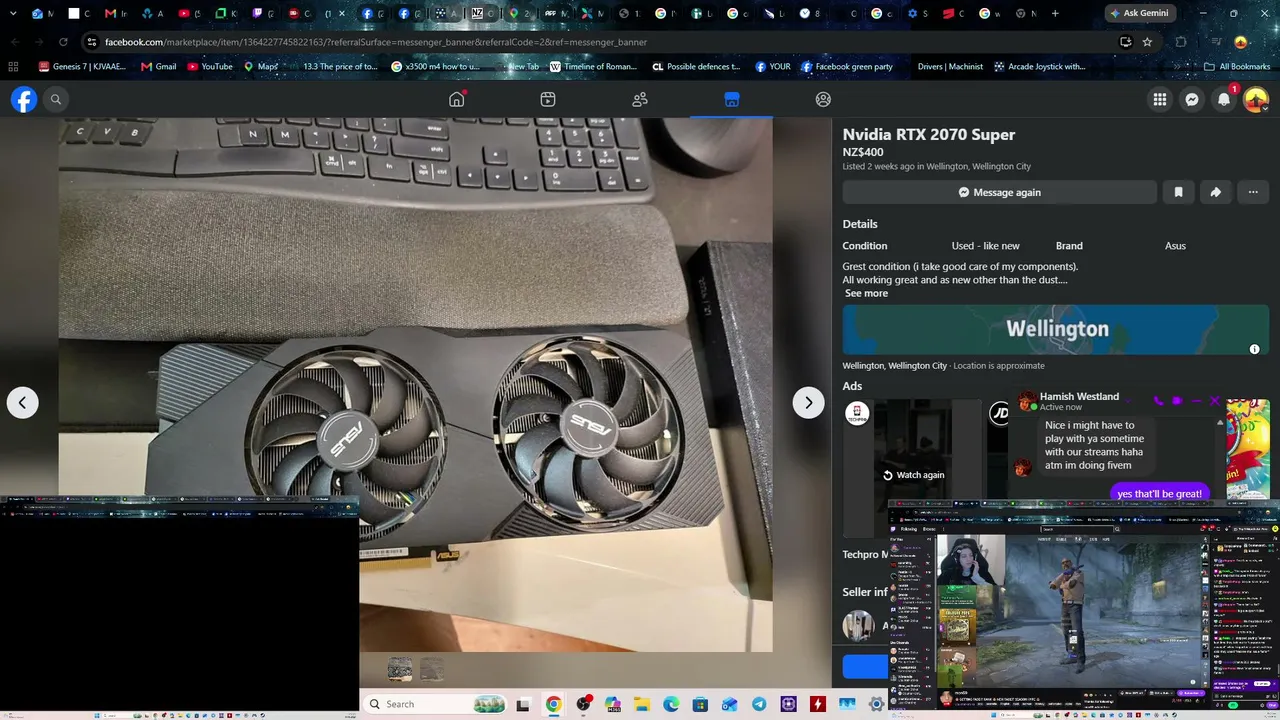Image resolution: width=1280 pixels, height=720 pixels.
Task: Open the account profile picture menu
Action: (x=1256, y=99)
